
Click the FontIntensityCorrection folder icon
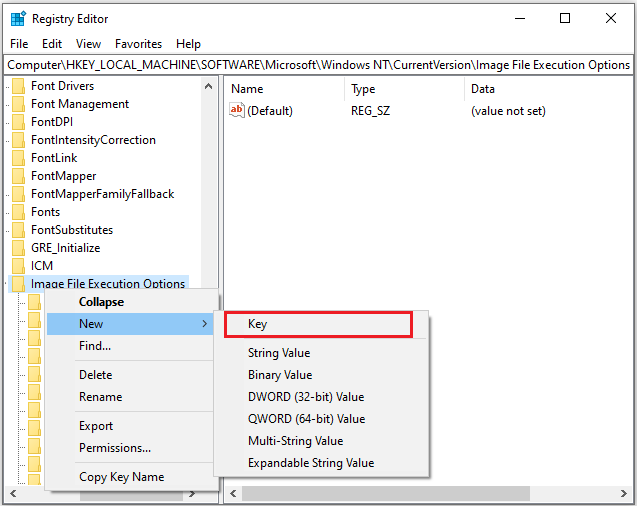18,140
